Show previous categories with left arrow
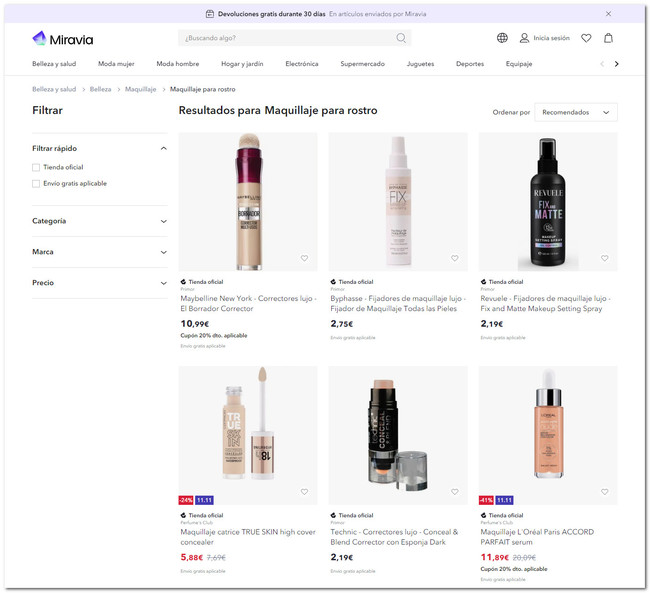 click(602, 64)
